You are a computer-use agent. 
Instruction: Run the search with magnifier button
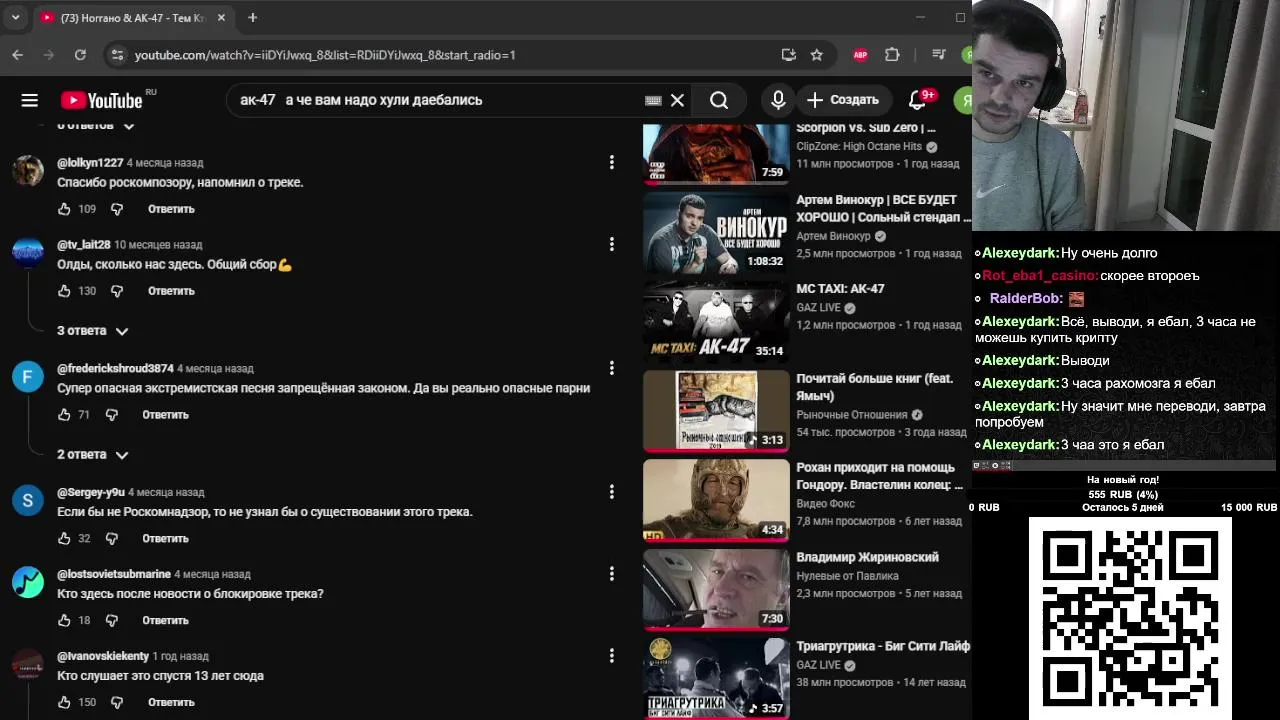click(719, 100)
